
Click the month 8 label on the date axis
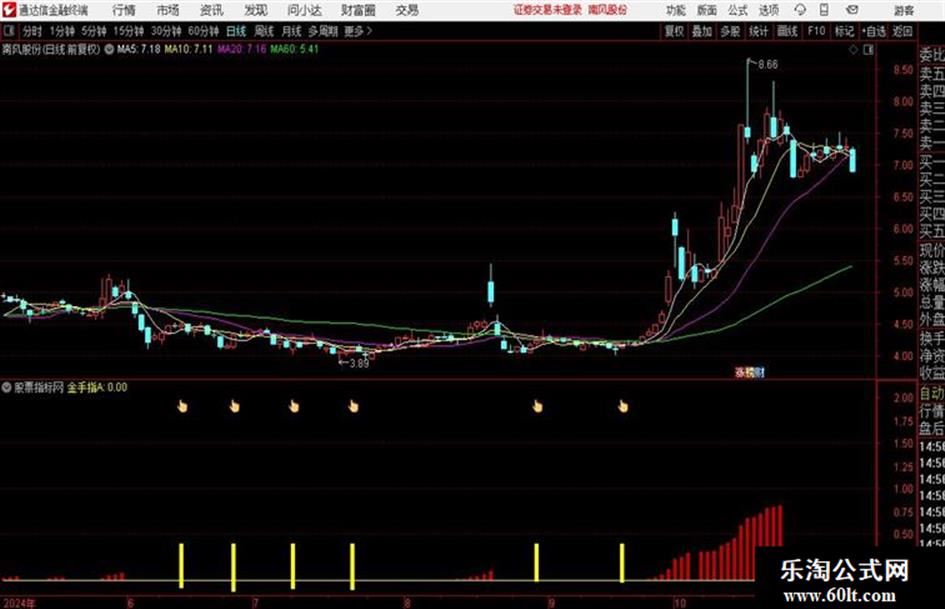[x=407, y=602]
